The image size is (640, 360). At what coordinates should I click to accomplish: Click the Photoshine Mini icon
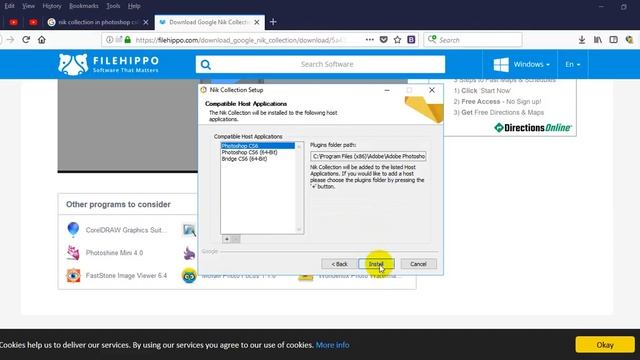point(73,253)
